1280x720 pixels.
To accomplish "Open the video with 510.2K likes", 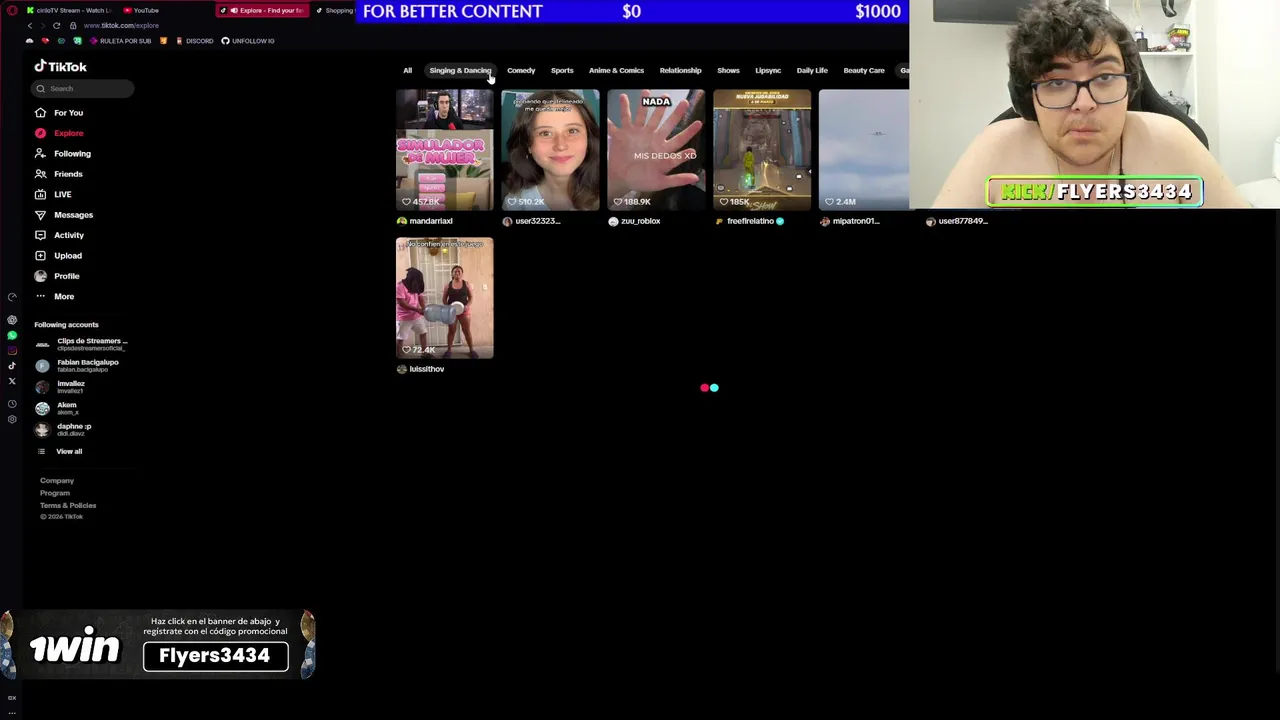I will pos(550,150).
